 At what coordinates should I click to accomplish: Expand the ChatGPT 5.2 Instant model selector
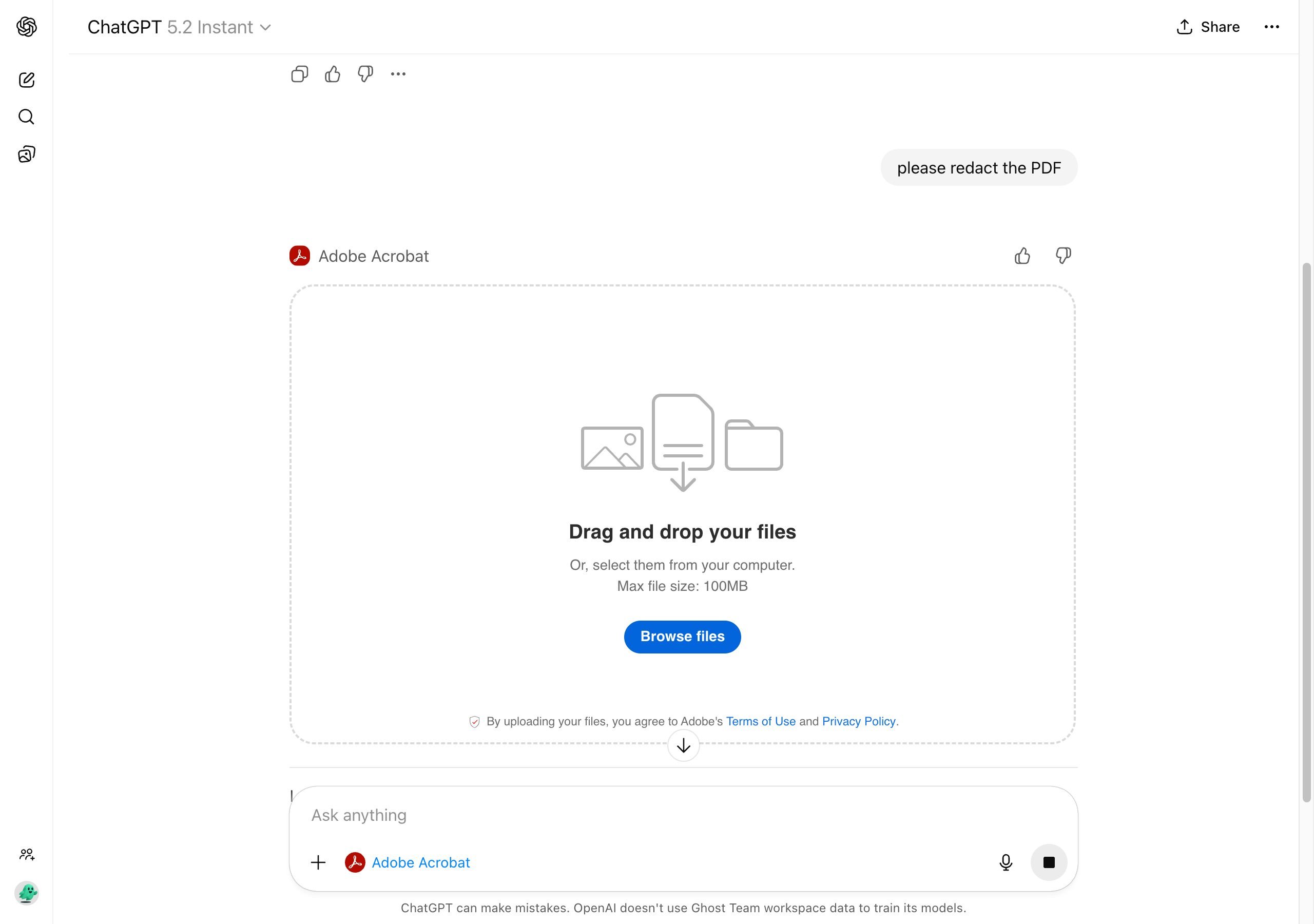click(x=179, y=27)
